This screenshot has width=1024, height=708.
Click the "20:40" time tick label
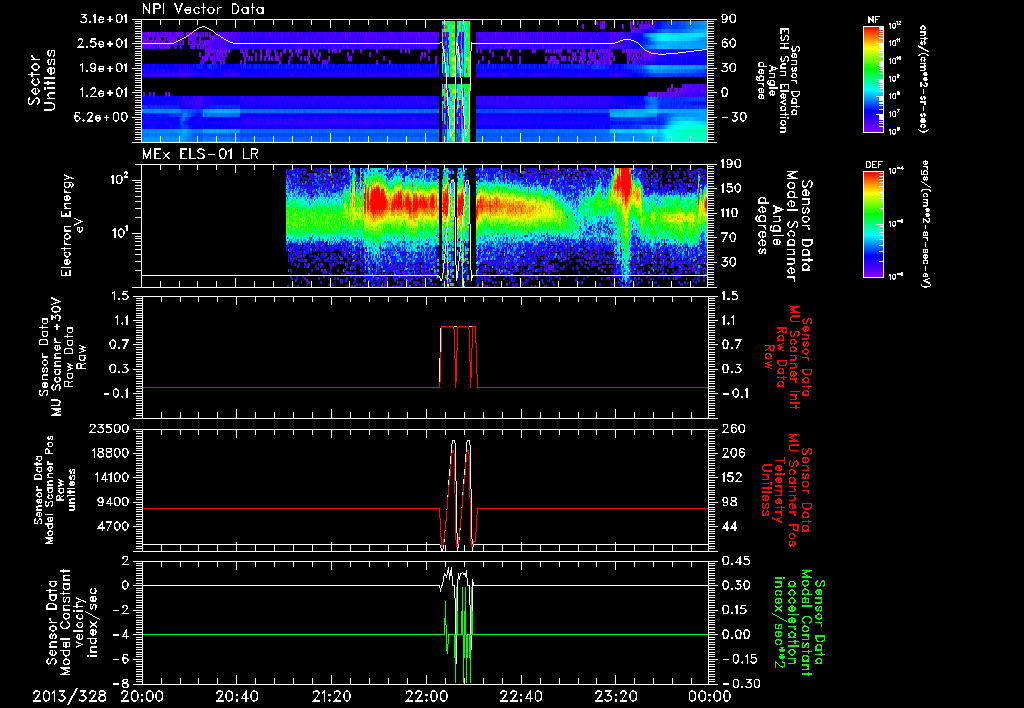[238, 696]
